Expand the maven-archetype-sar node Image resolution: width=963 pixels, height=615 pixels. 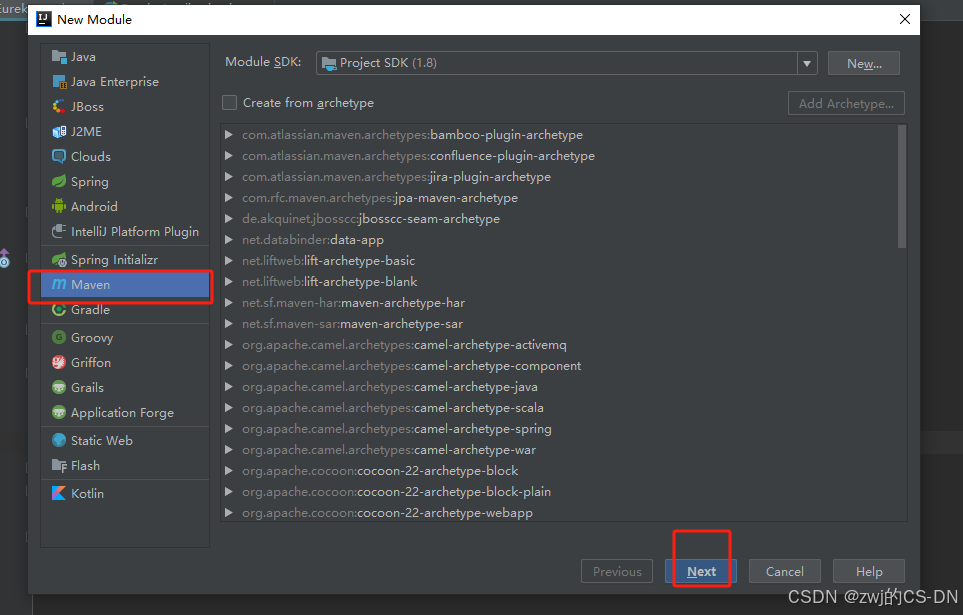pyautogui.click(x=228, y=324)
